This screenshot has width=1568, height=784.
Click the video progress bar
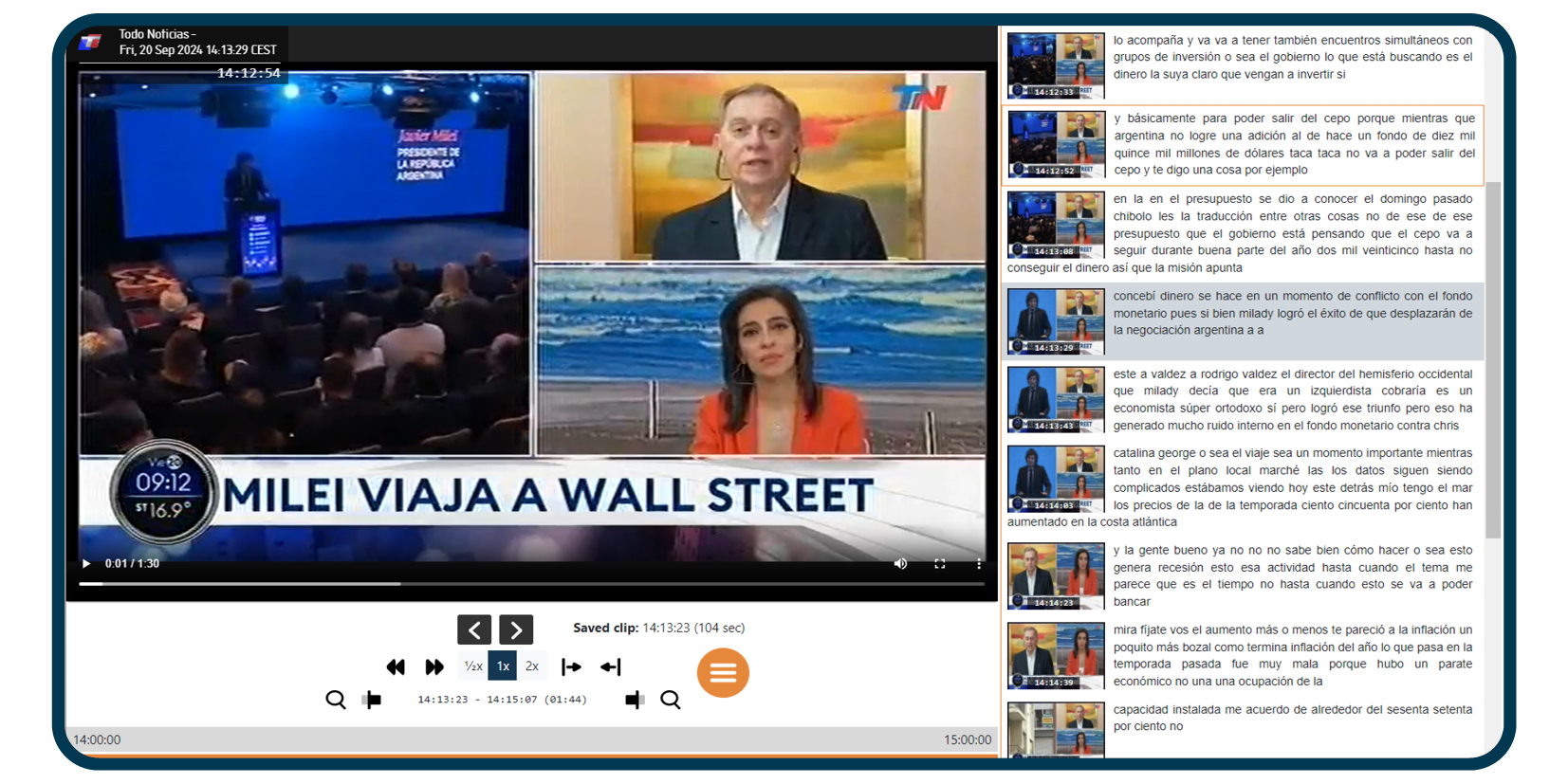click(531, 584)
